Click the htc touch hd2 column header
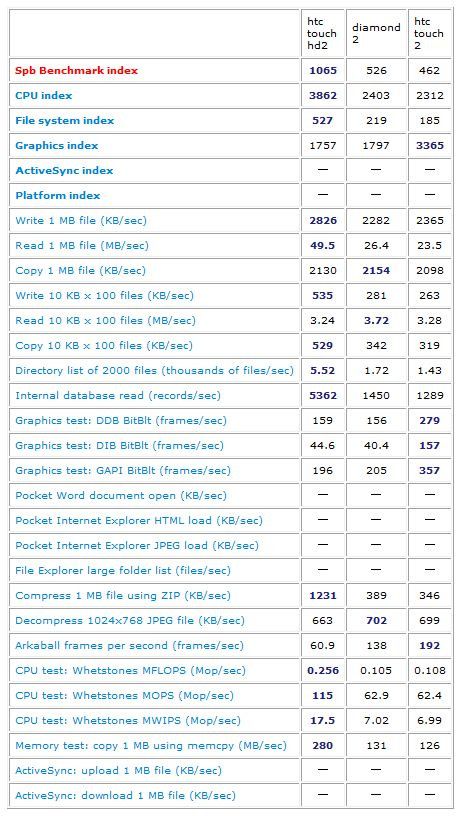Viewport: 461px width, 818px height. [322, 33]
